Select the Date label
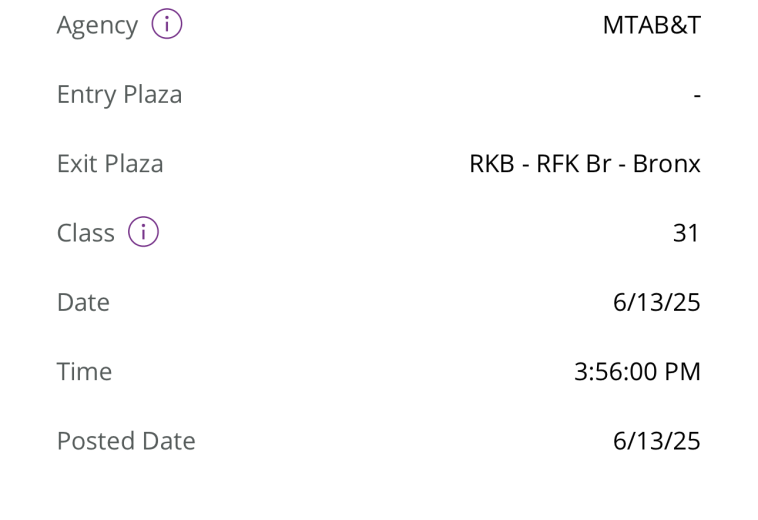Screen dimensions: 758x520 [83, 303]
